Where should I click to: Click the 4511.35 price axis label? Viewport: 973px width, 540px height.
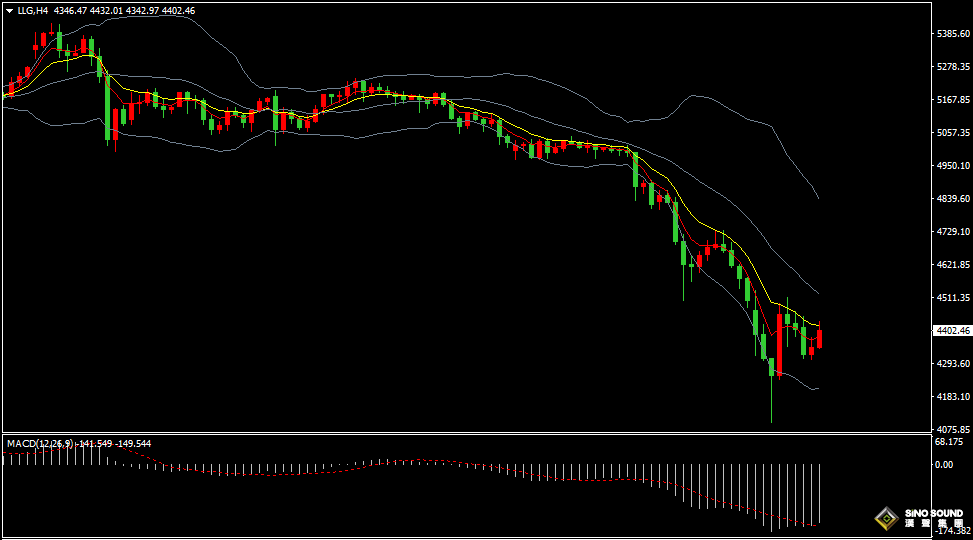(x=951, y=298)
